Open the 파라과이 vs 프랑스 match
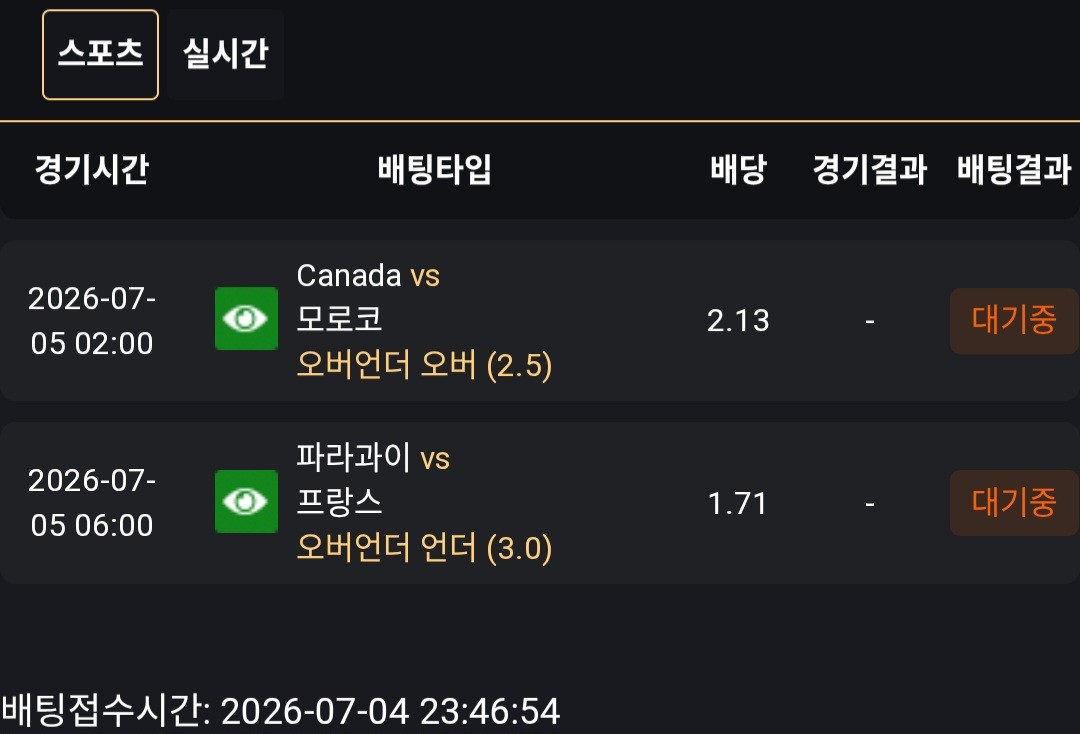 [373, 479]
